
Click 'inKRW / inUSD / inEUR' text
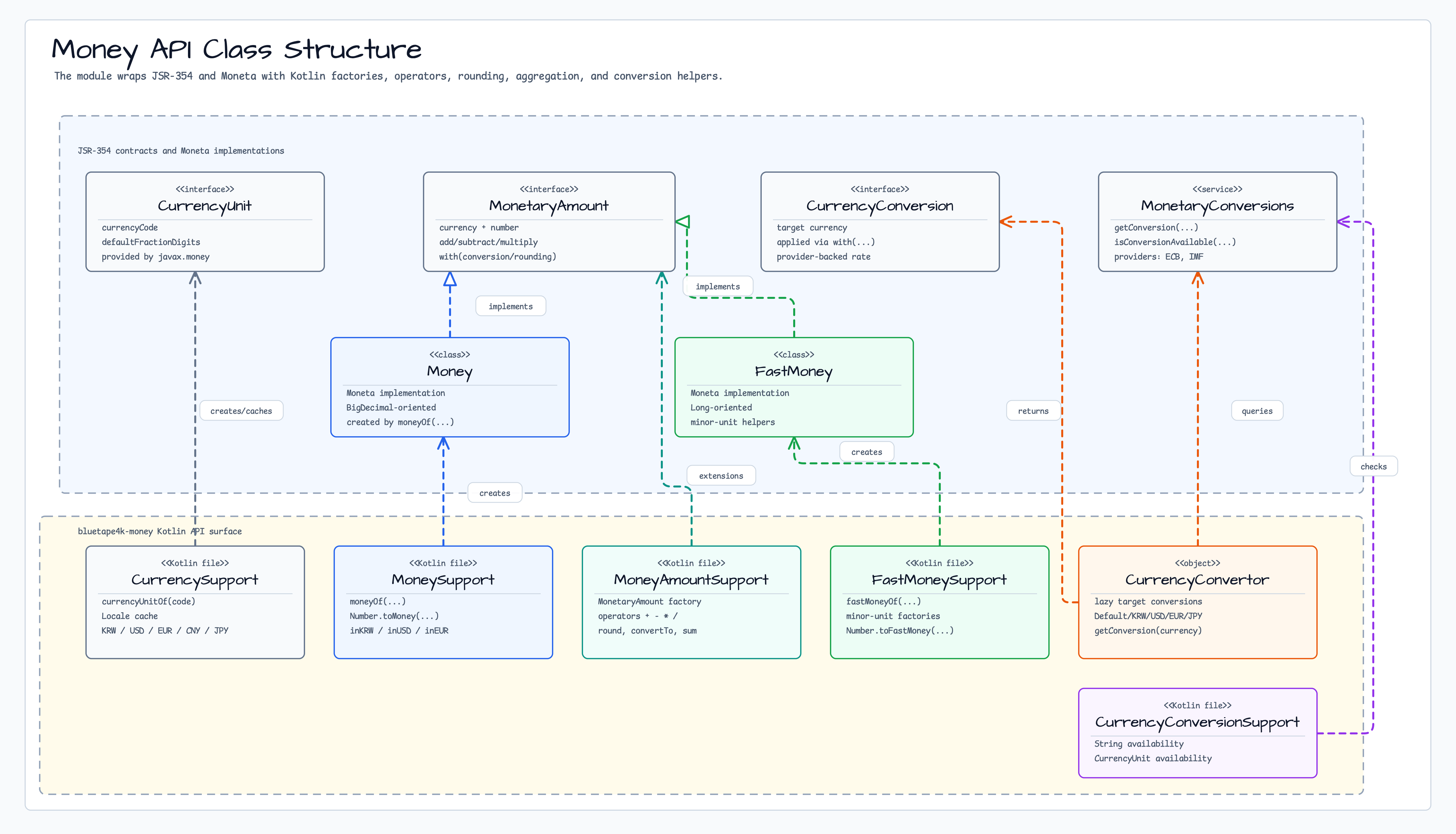[399, 631]
